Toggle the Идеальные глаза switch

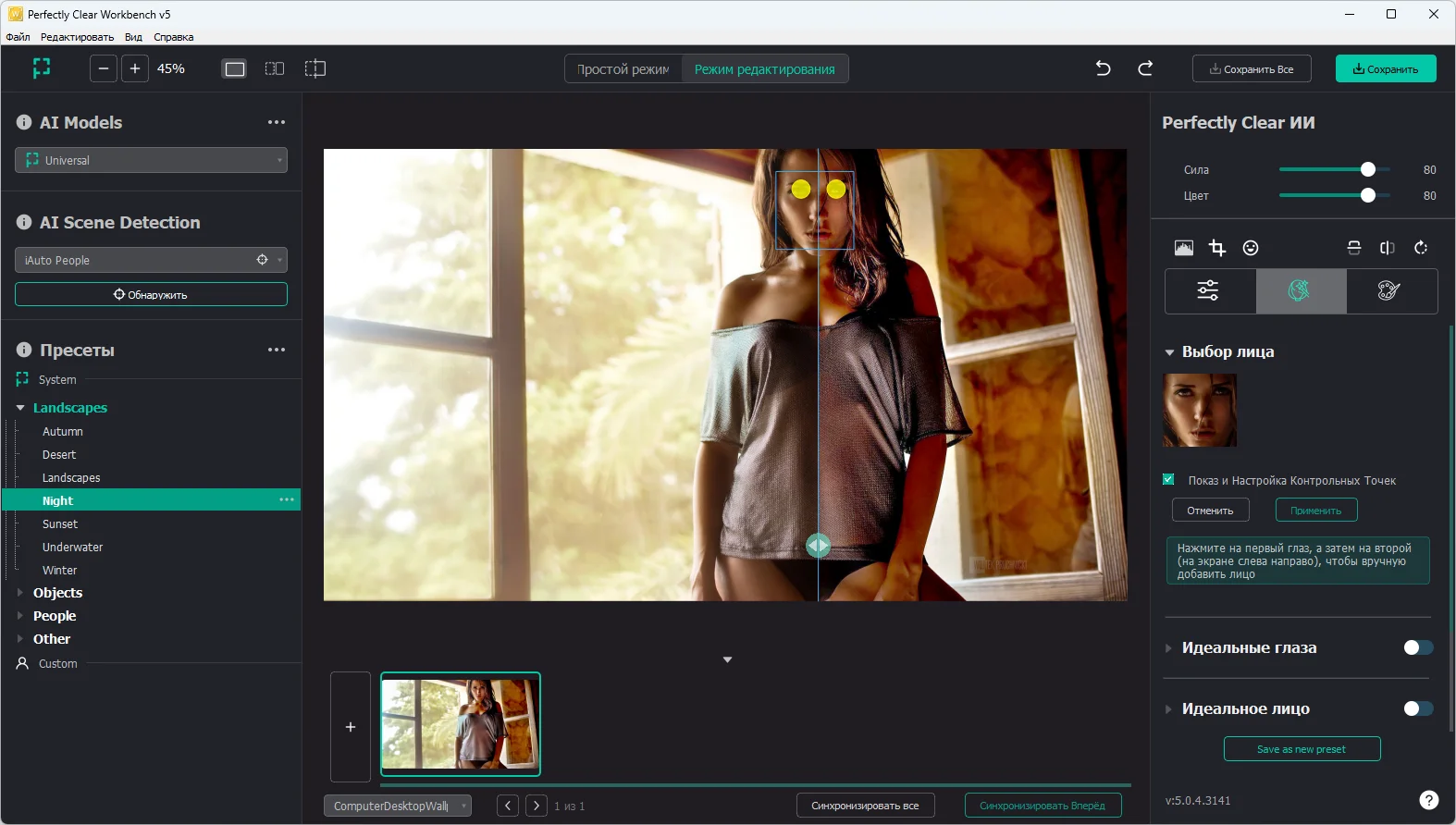pyautogui.click(x=1417, y=647)
